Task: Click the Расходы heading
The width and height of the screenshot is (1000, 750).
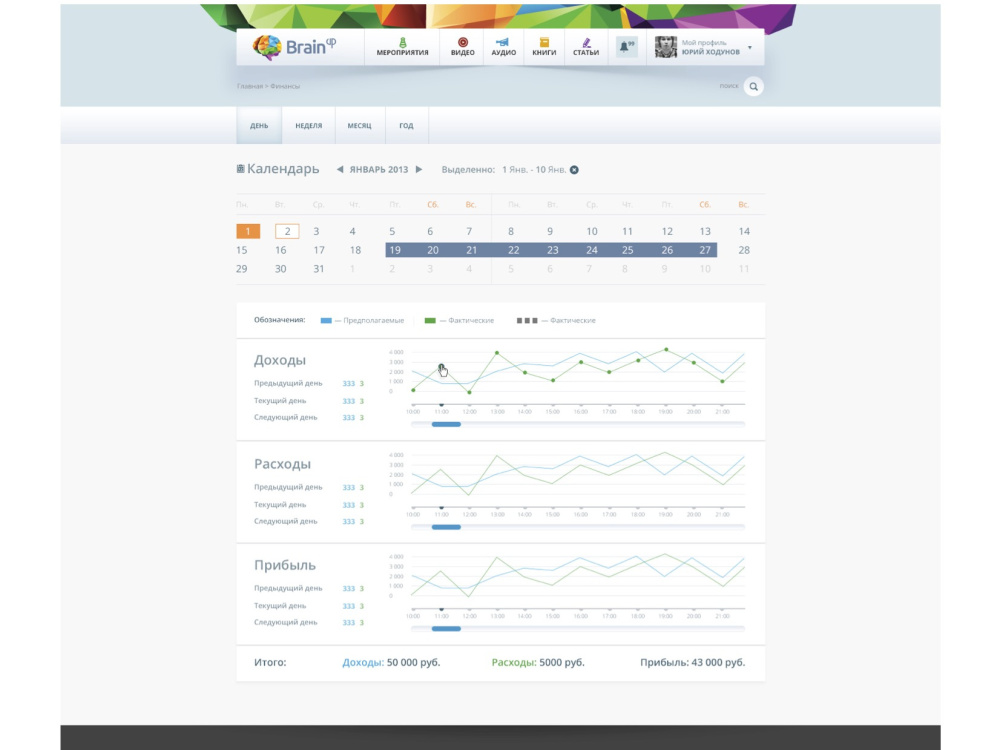Action: (x=283, y=464)
